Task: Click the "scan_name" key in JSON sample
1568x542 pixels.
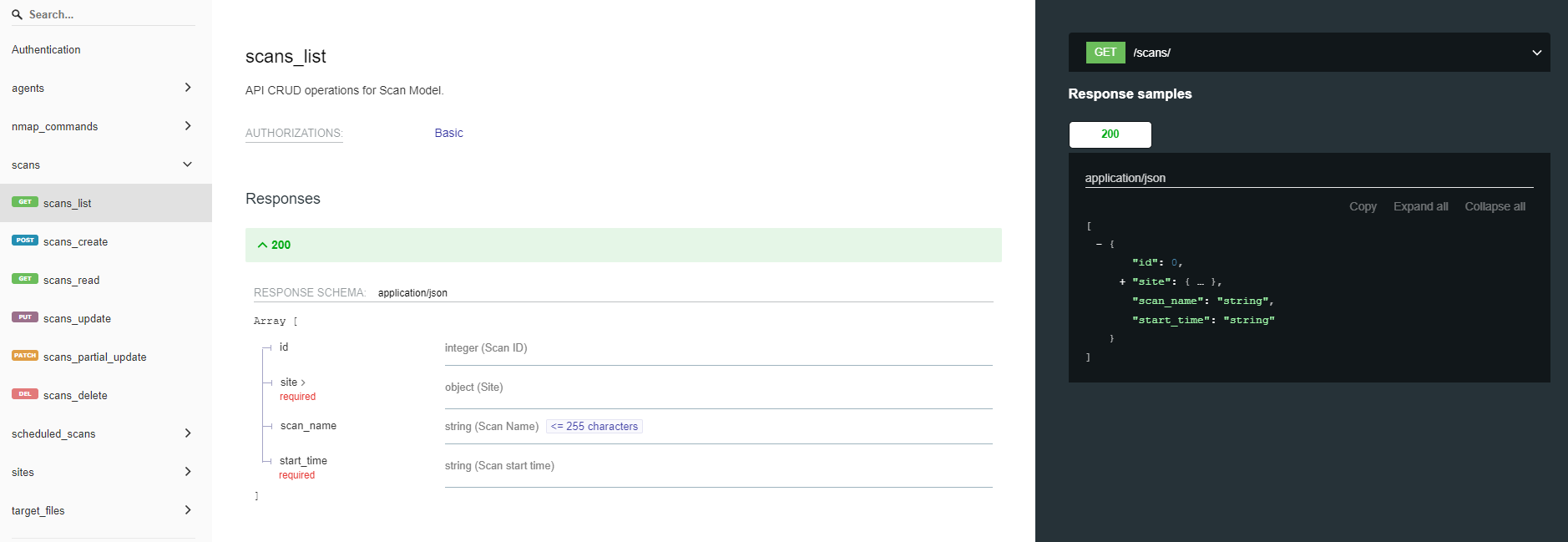Action: [1168, 301]
